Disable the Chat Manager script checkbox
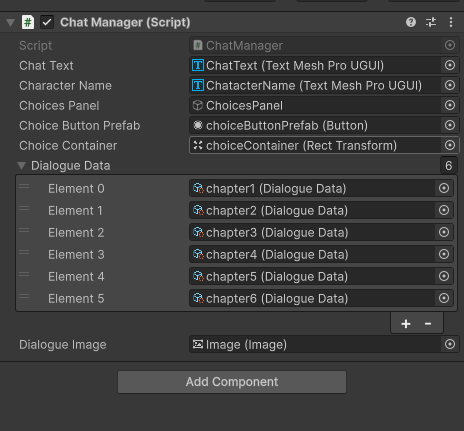Viewport: 464px width, 431px height. (x=47, y=22)
